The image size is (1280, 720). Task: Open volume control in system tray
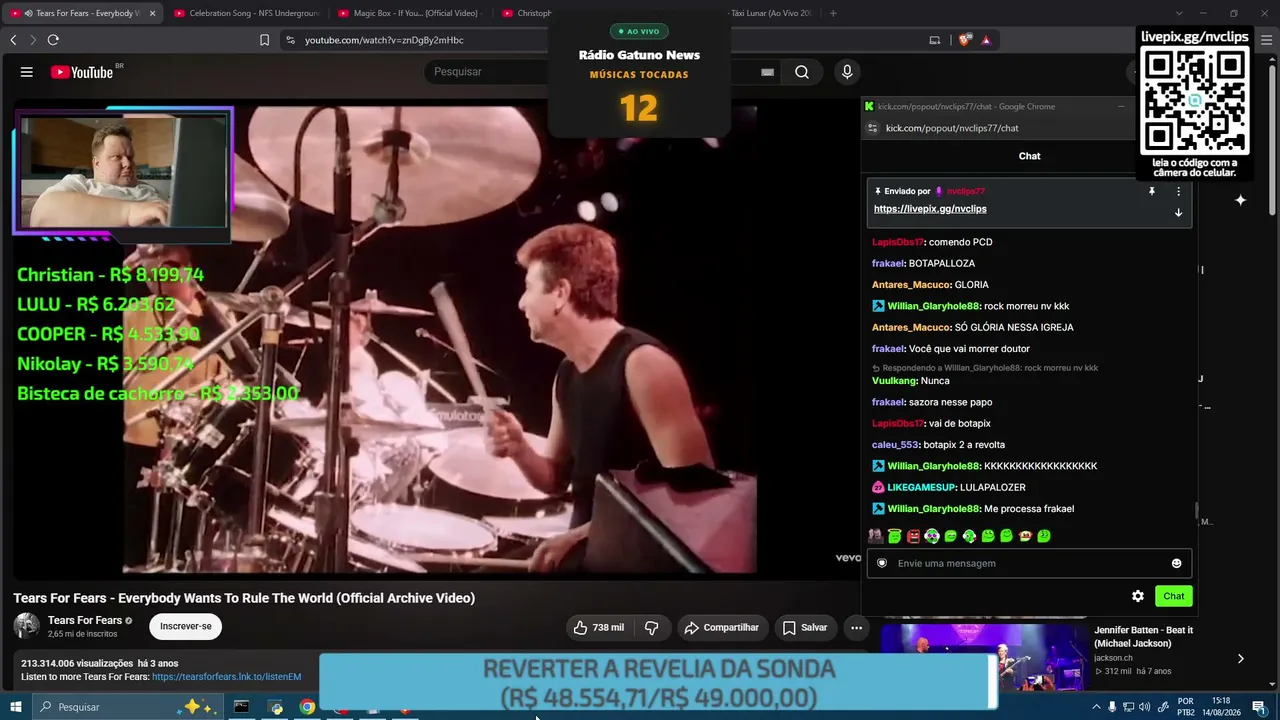pyautogui.click(x=1146, y=707)
